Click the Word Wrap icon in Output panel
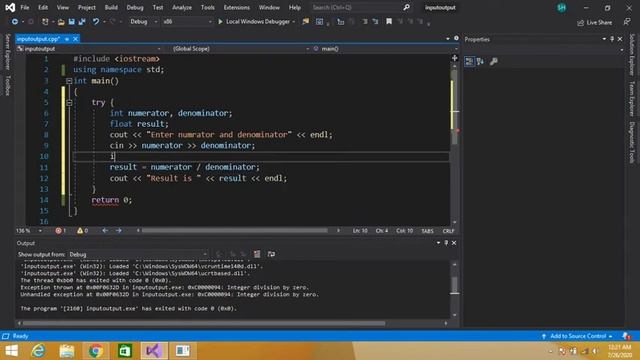Screen dimensions: 640x360 [271, 254]
